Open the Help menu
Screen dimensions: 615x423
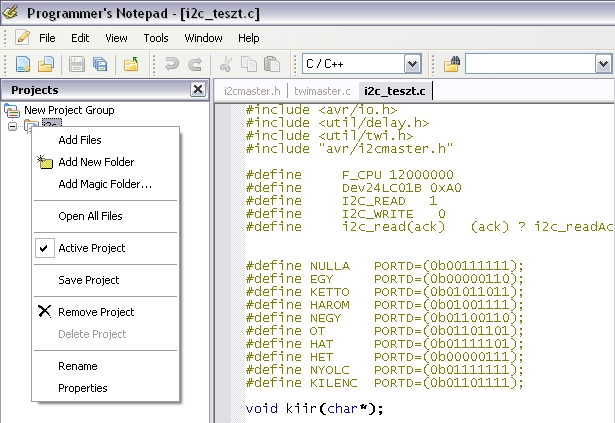[249, 38]
